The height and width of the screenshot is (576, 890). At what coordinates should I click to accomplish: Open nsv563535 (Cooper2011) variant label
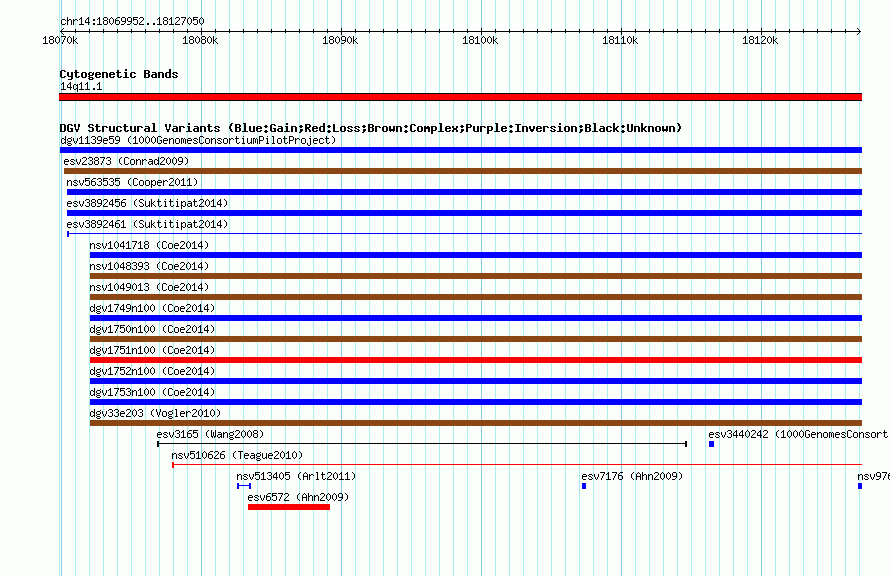(132, 182)
